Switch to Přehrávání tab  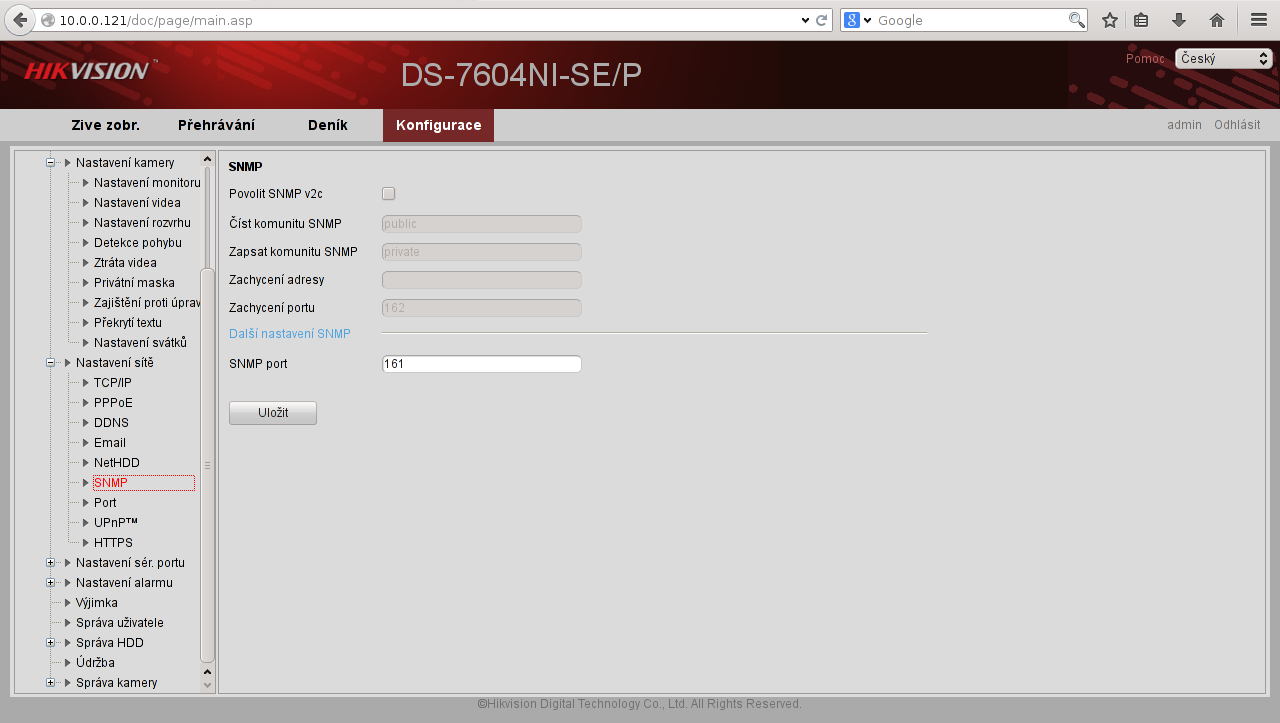click(216, 125)
